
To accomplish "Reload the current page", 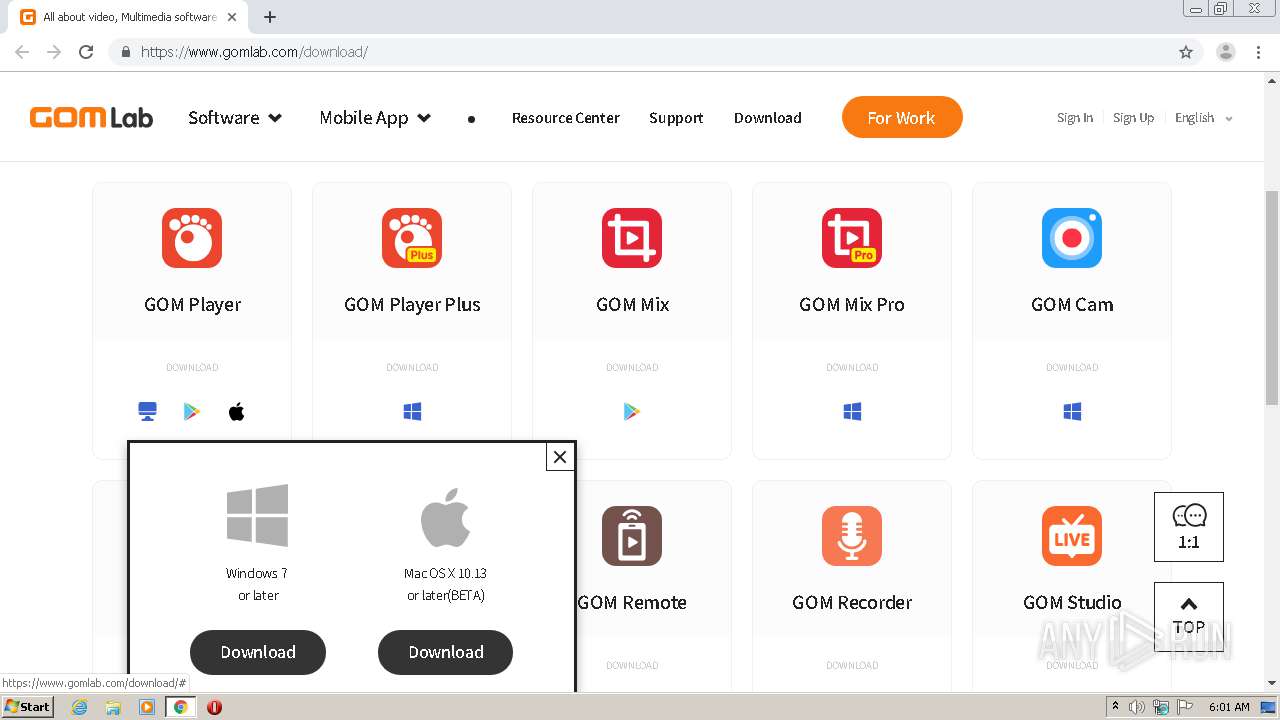I will [x=86, y=52].
